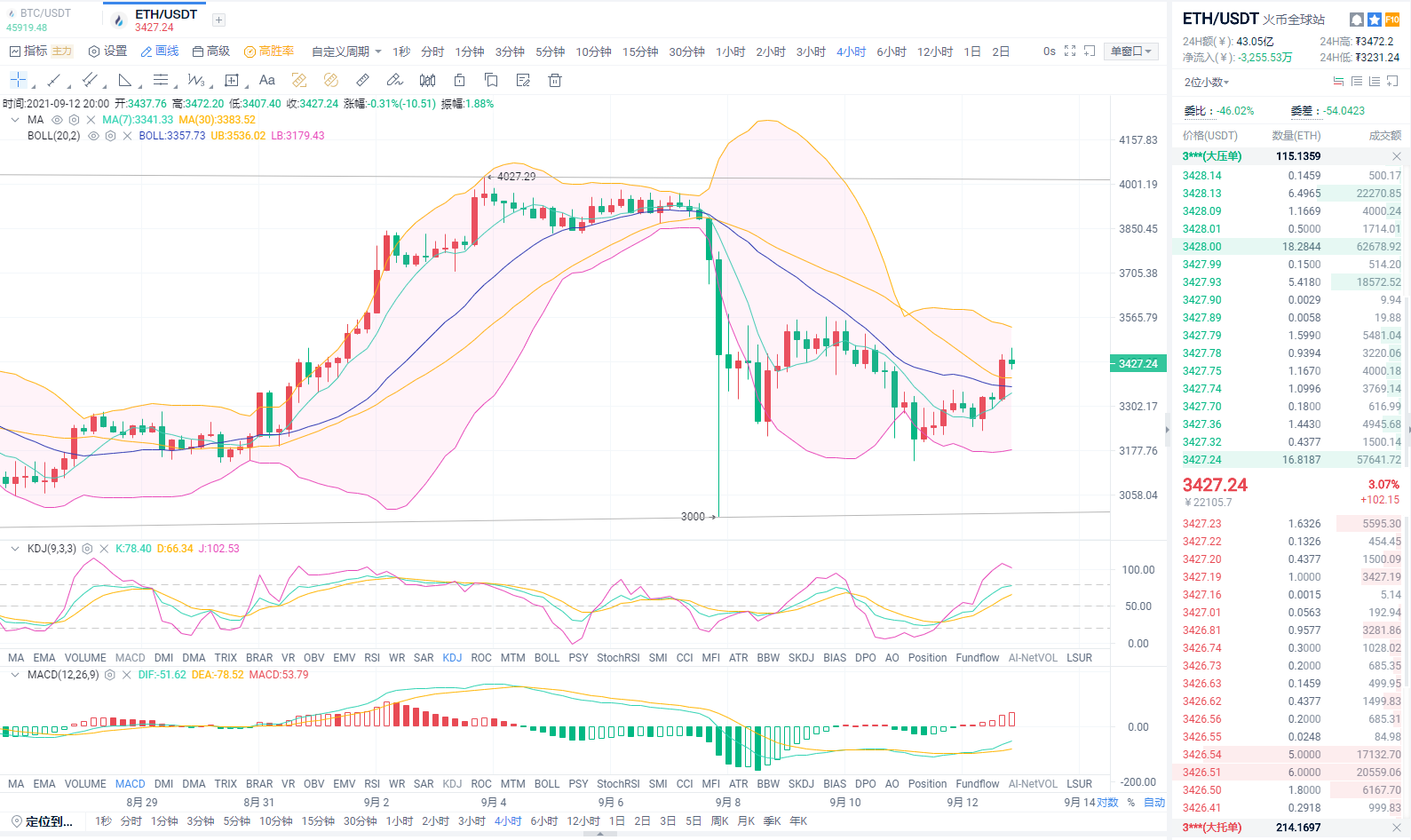1411x840 pixels.
Task: Select the 15分钟 period in top toolbar
Action: (640, 52)
